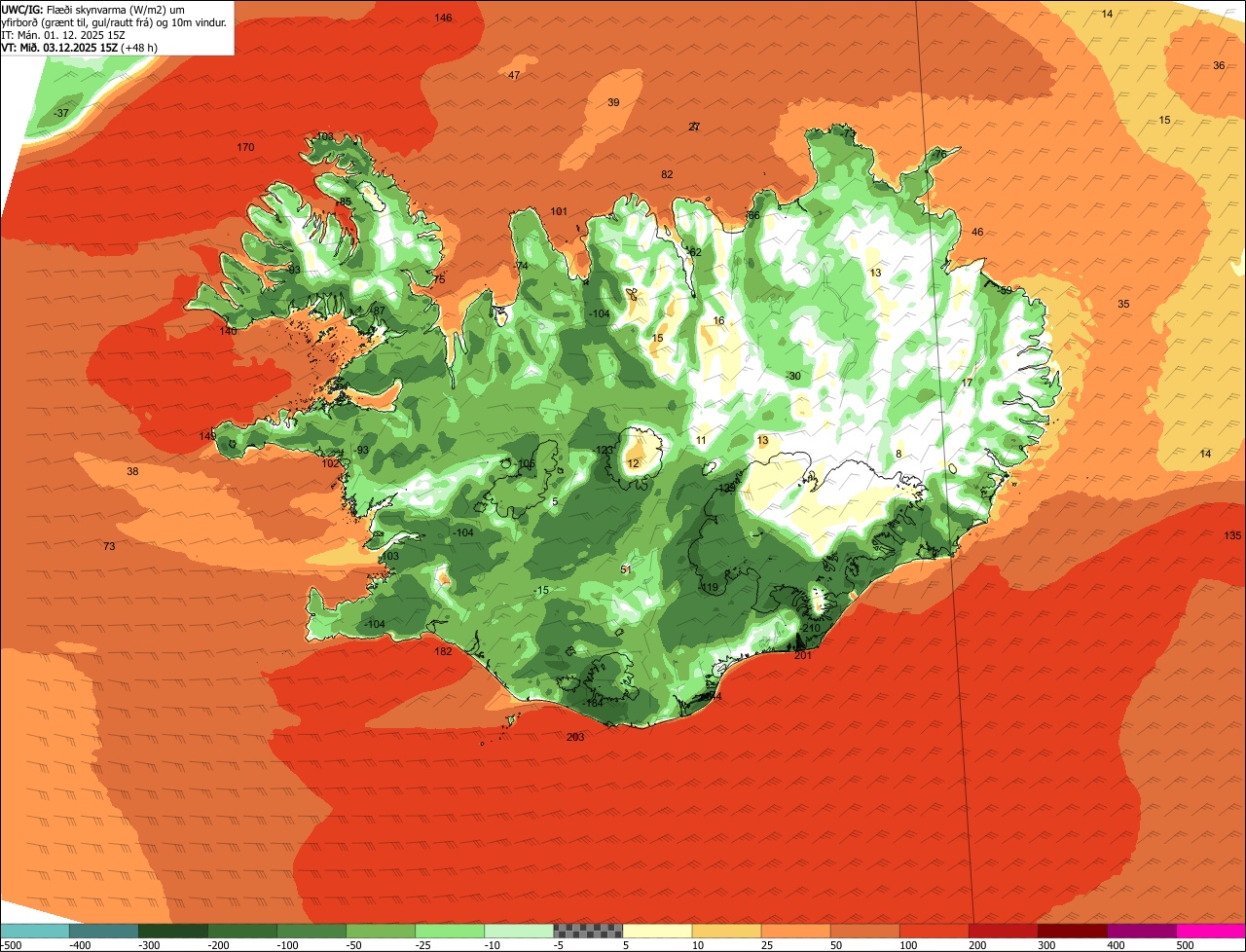Click the 82 value off the north coast

point(667,174)
